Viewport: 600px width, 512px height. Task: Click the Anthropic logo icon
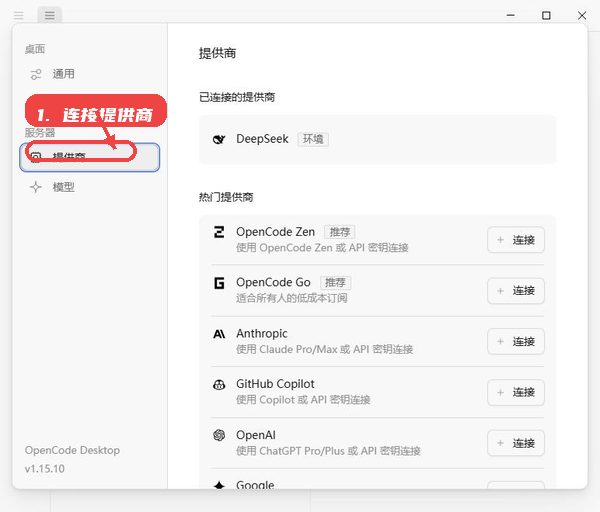(x=219, y=334)
